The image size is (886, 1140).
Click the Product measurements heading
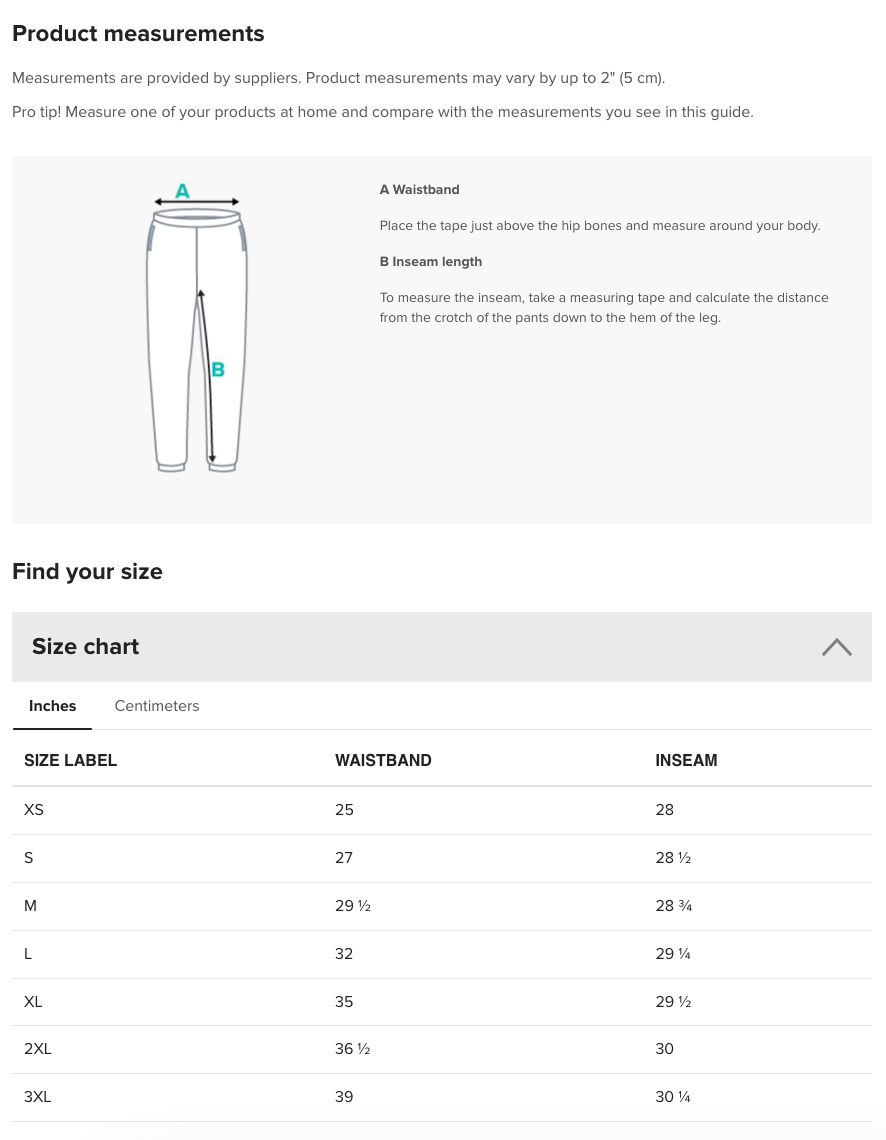pos(138,34)
